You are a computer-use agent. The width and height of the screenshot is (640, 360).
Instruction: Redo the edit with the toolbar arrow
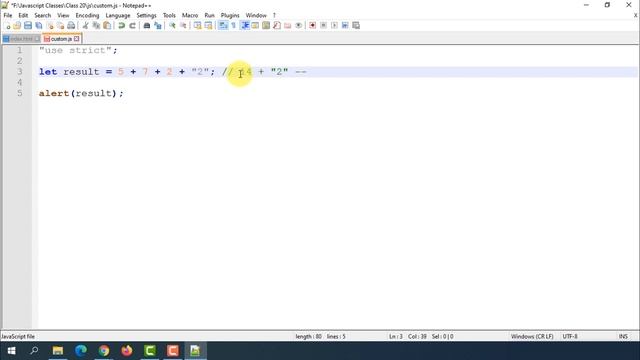pyautogui.click(x=132, y=26)
